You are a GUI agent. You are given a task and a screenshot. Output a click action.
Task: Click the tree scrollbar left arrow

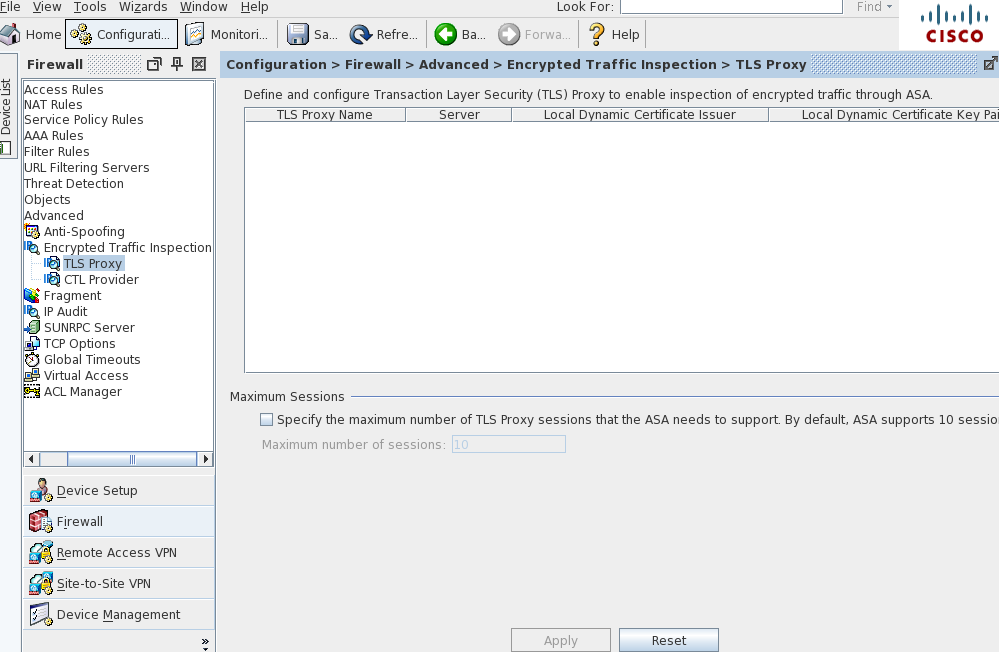pyautogui.click(x=31, y=459)
